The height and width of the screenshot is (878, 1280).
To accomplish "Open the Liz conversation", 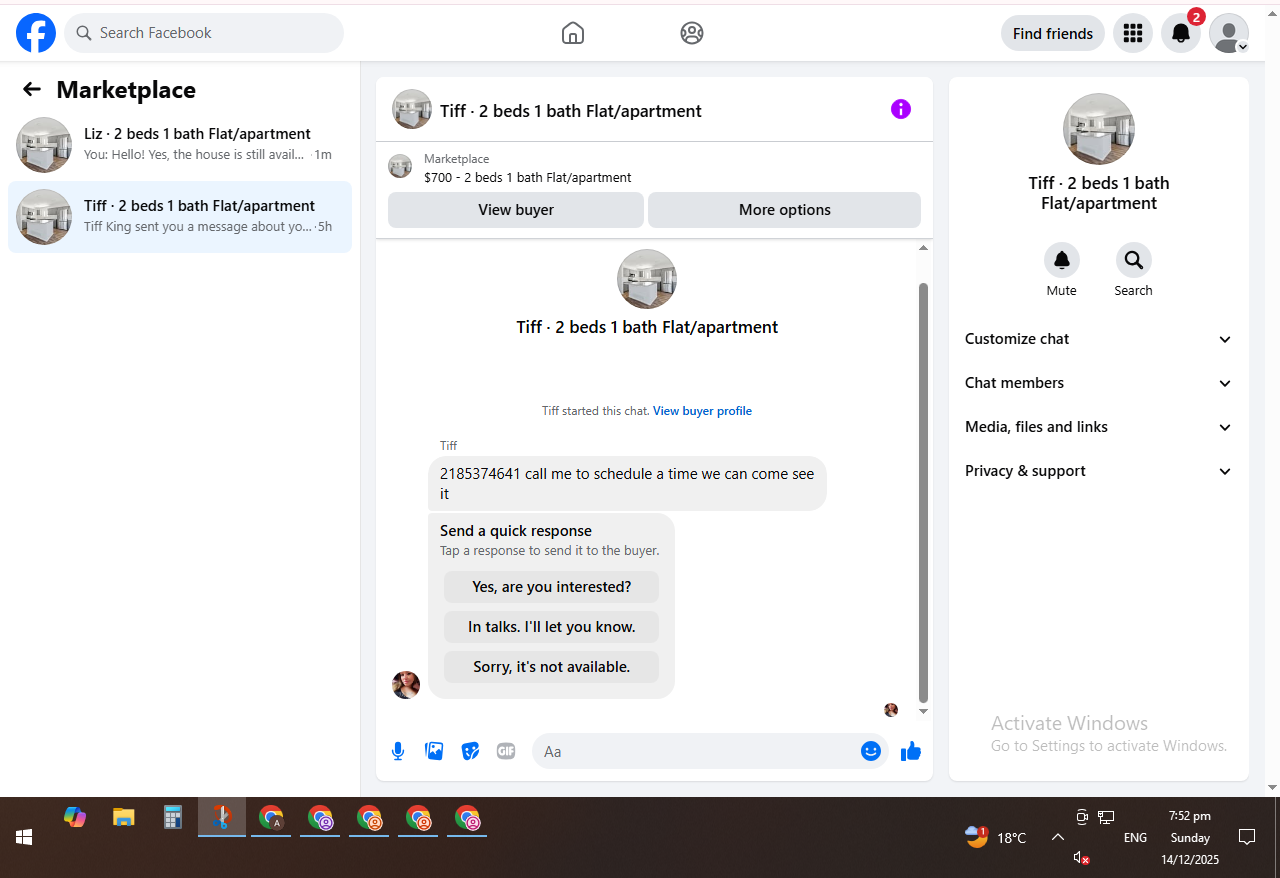I will (180, 145).
